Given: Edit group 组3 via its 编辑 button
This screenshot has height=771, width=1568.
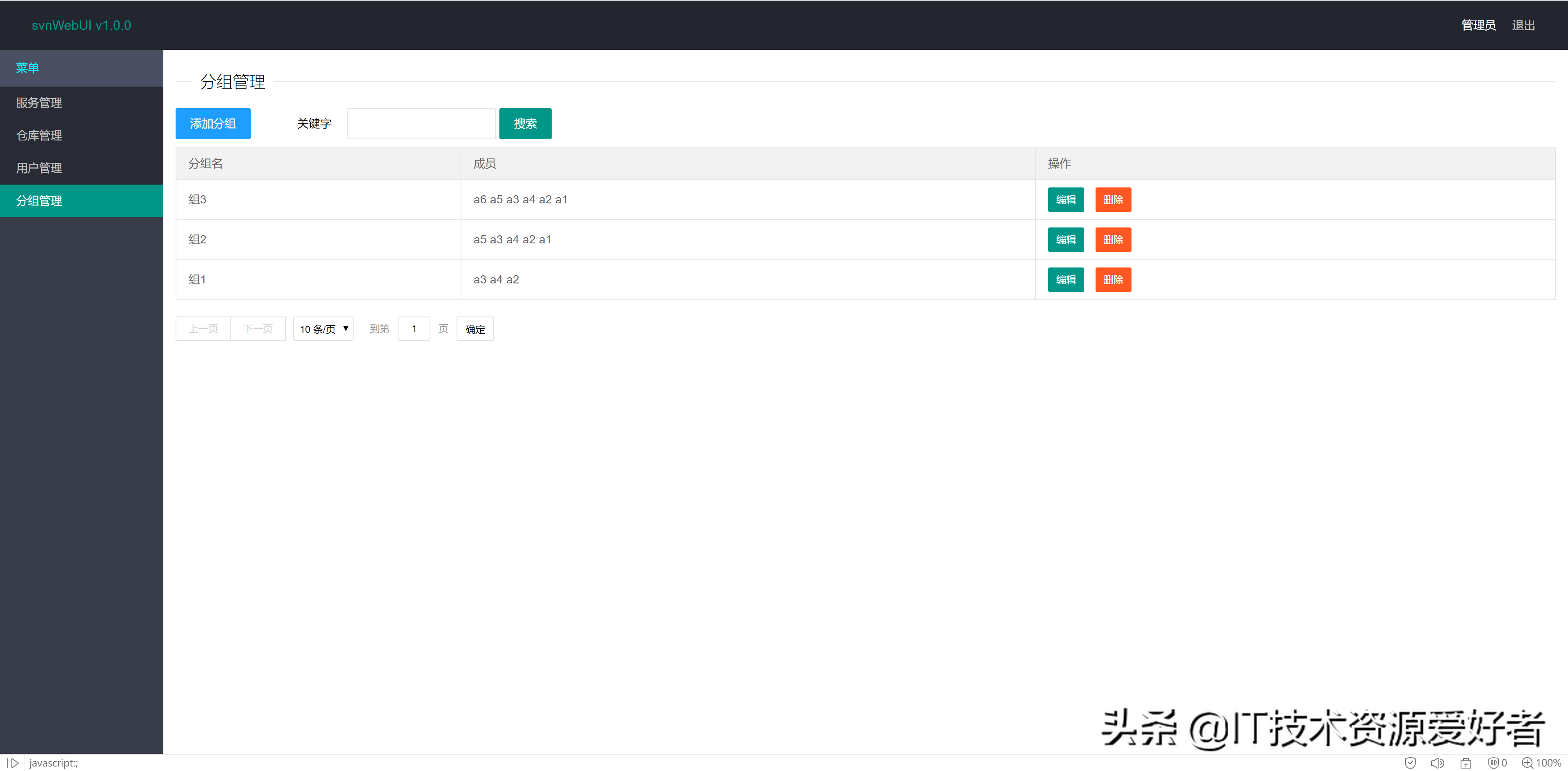Looking at the screenshot, I should point(1066,200).
